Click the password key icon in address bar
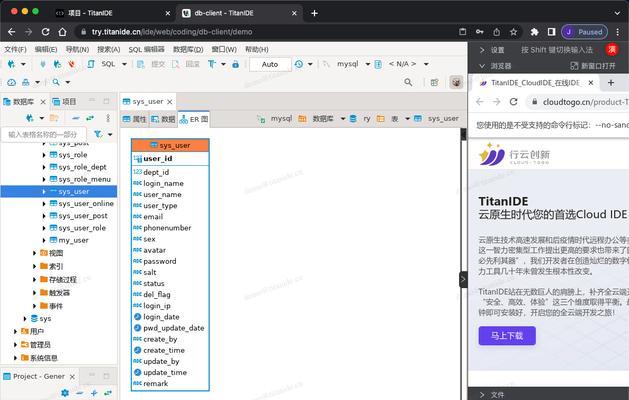 pyautogui.click(x=479, y=32)
